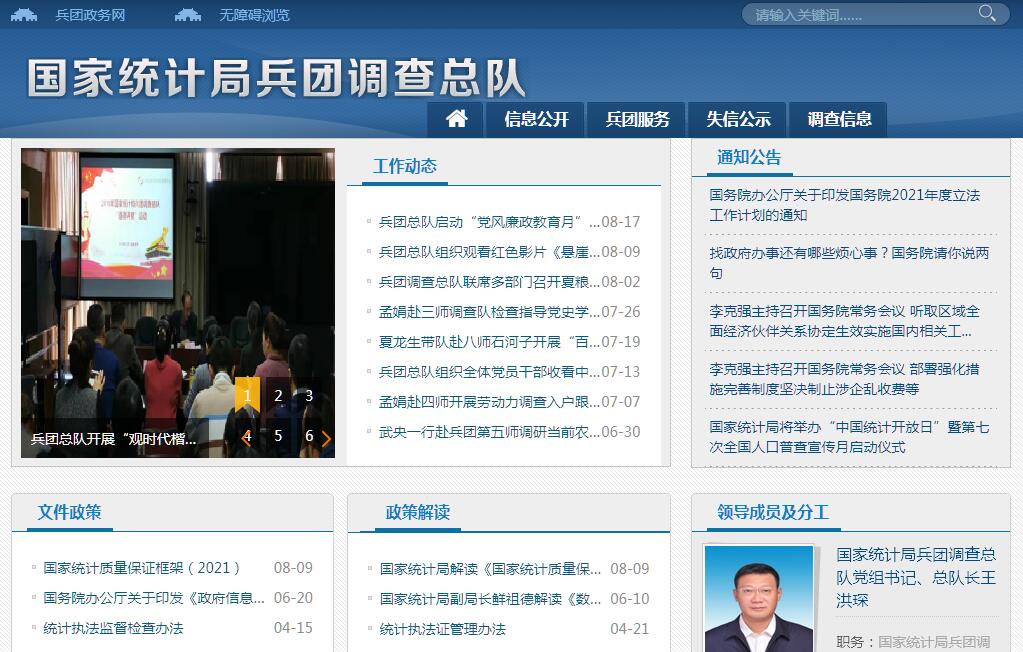Open the 国家统计质量保证框架（2021） document link

coord(142,568)
